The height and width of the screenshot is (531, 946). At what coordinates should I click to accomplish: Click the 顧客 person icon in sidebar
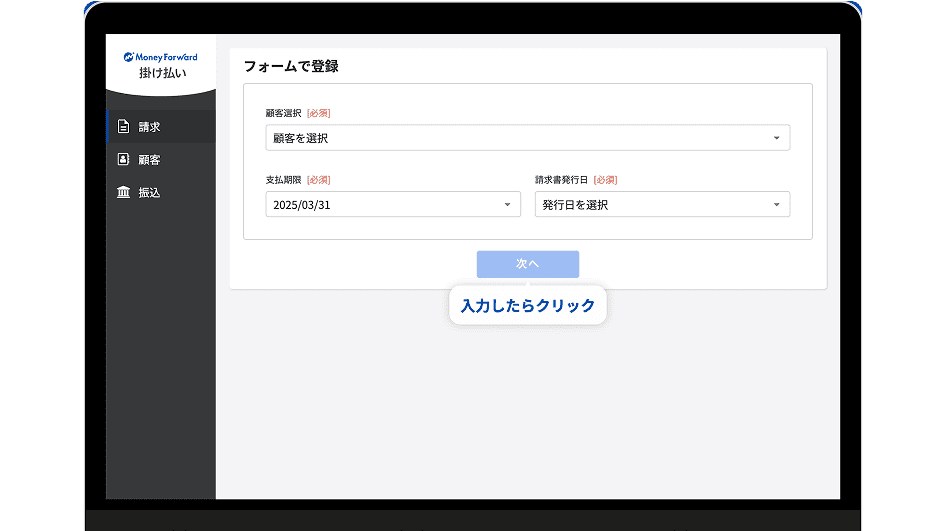click(x=123, y=159)
